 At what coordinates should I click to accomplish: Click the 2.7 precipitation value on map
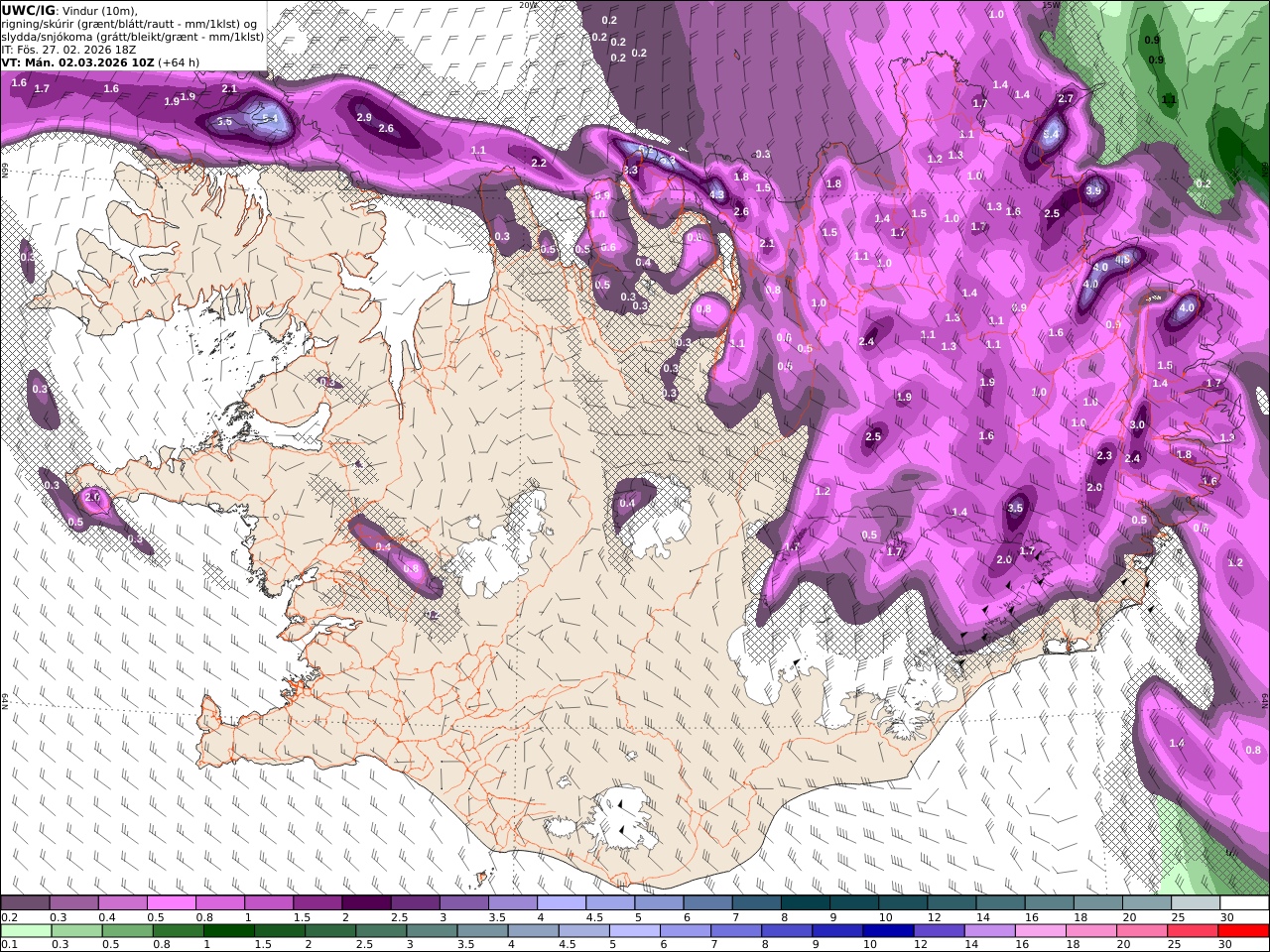coord(1066,99)
